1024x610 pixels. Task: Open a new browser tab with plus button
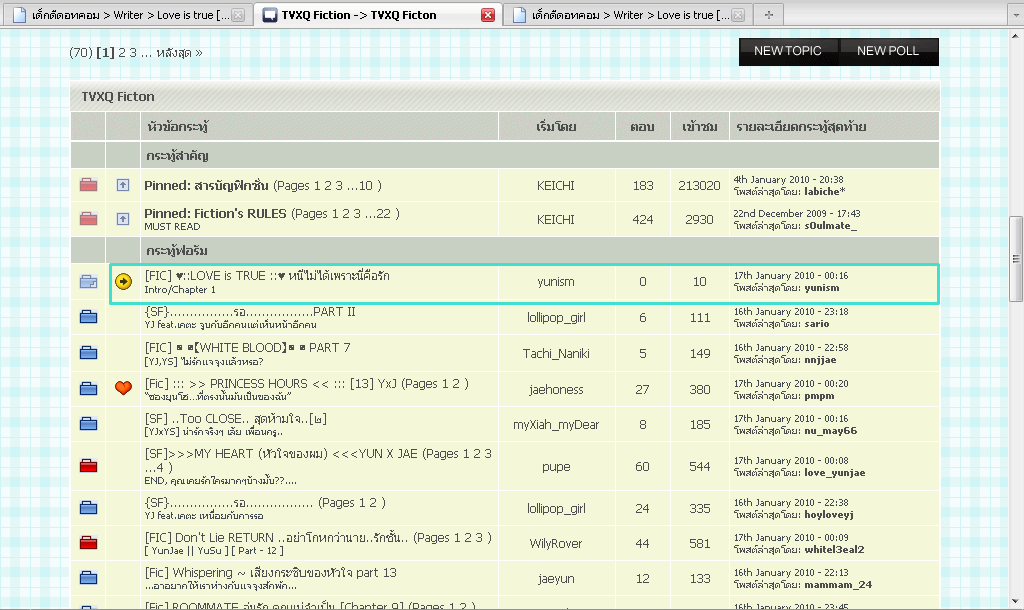pos(769,15)
